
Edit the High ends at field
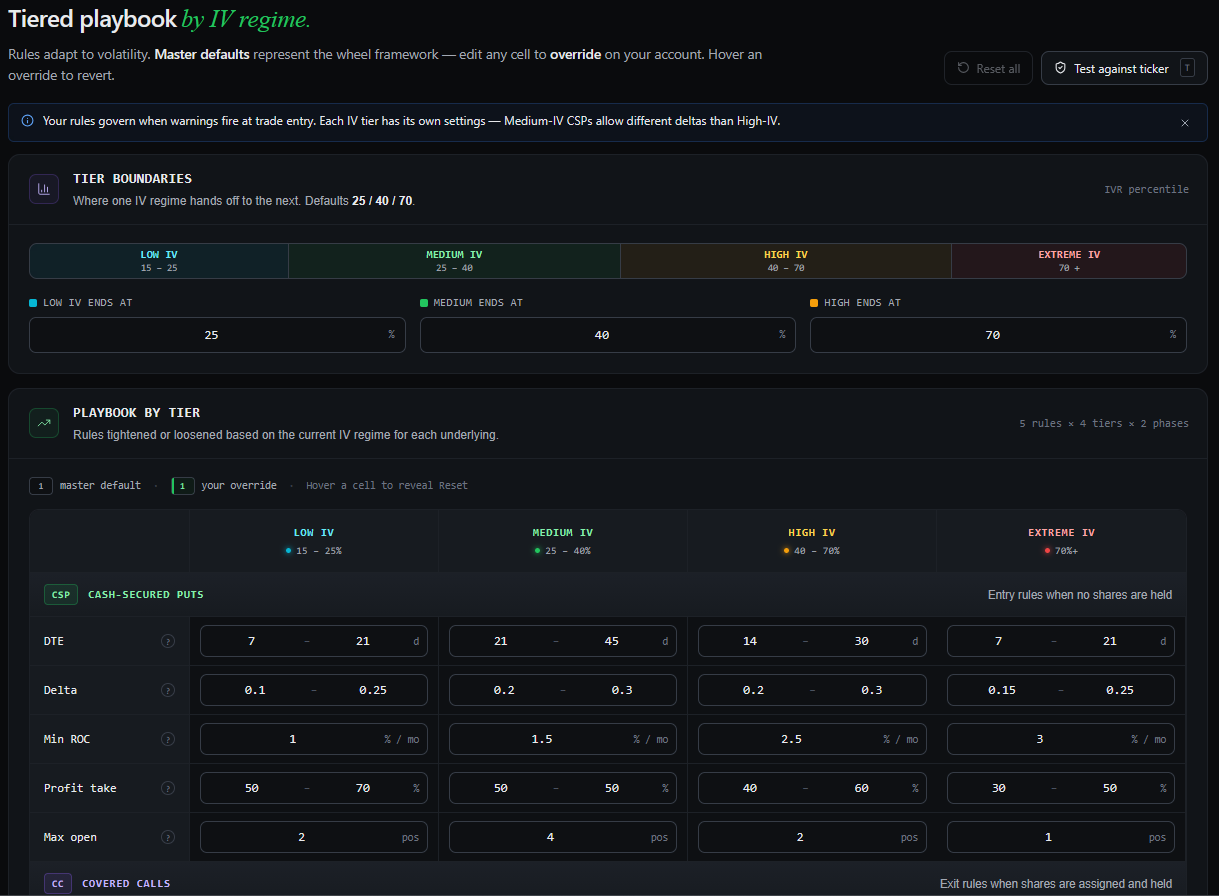998,335
